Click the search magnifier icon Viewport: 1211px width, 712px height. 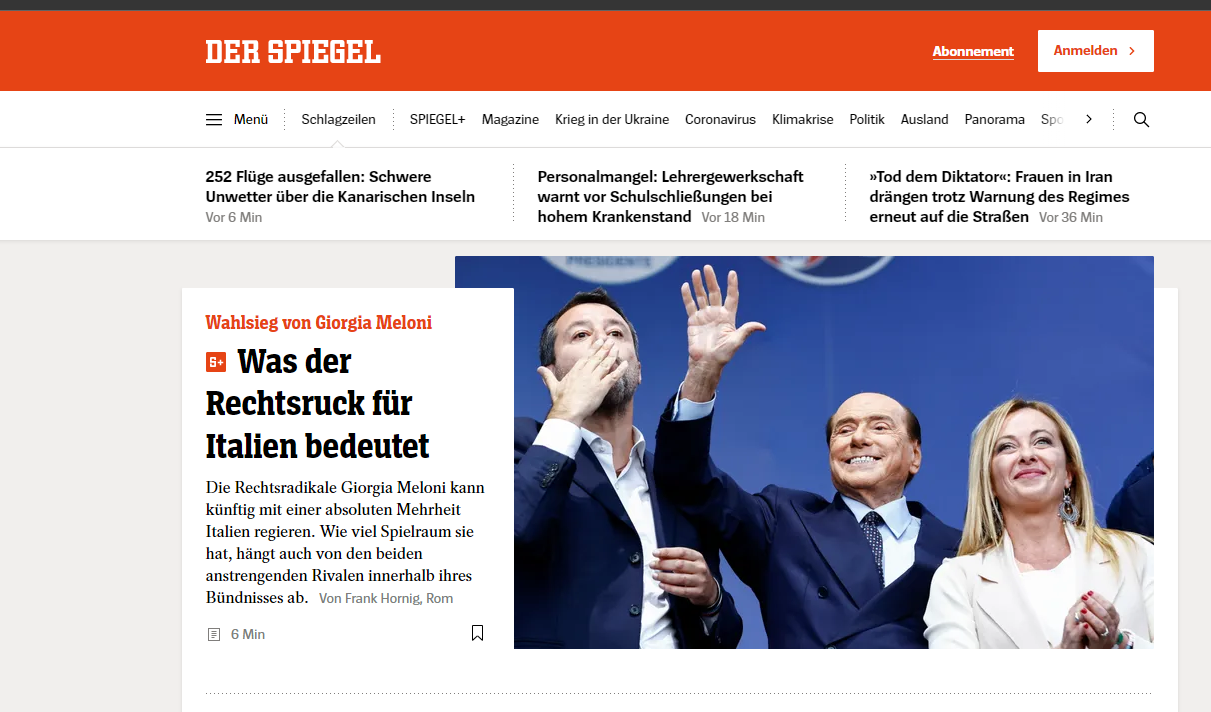1141,119
